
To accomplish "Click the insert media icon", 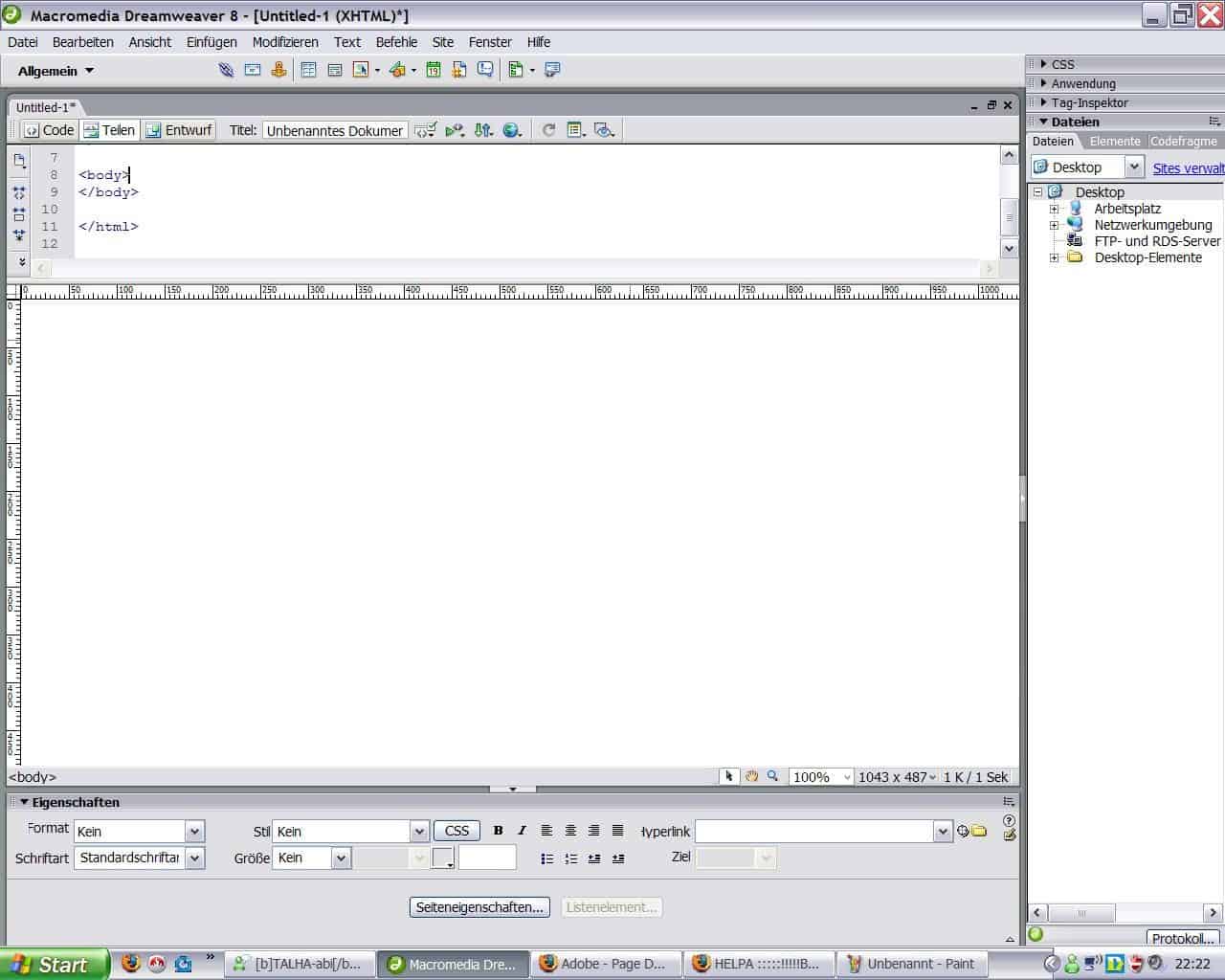I will pyautogui.click(x=397, y=70).
